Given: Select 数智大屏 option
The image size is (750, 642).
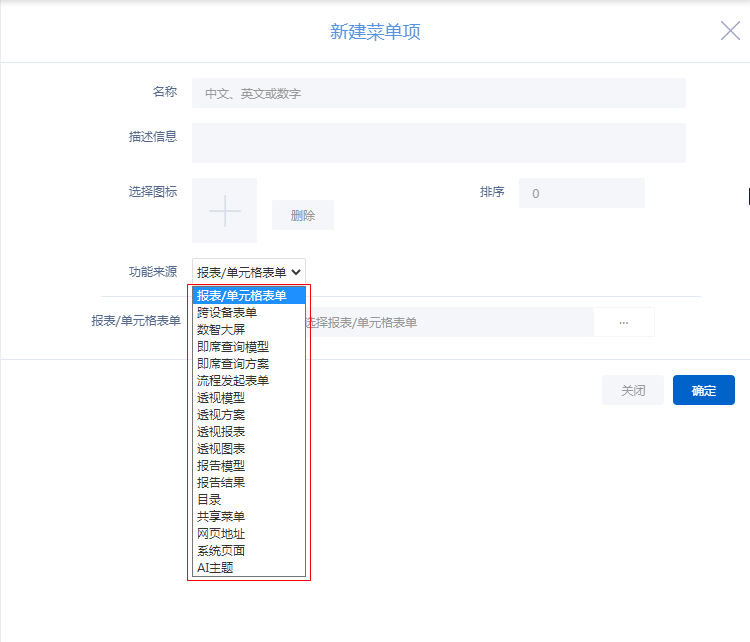Looking at the screenshot, I should (221, 329).
